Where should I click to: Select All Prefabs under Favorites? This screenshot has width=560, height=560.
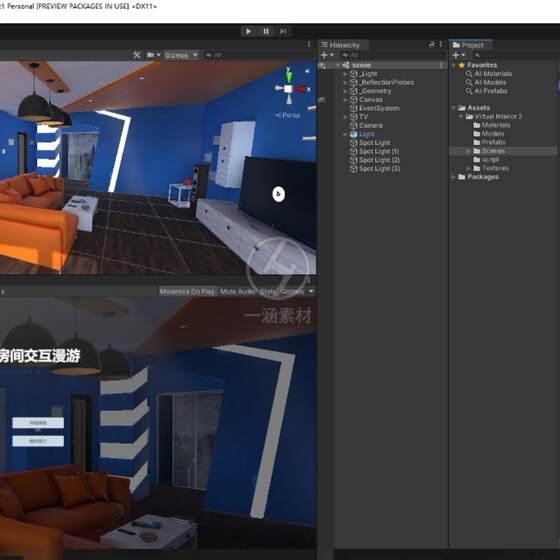[x=491, y=91]
